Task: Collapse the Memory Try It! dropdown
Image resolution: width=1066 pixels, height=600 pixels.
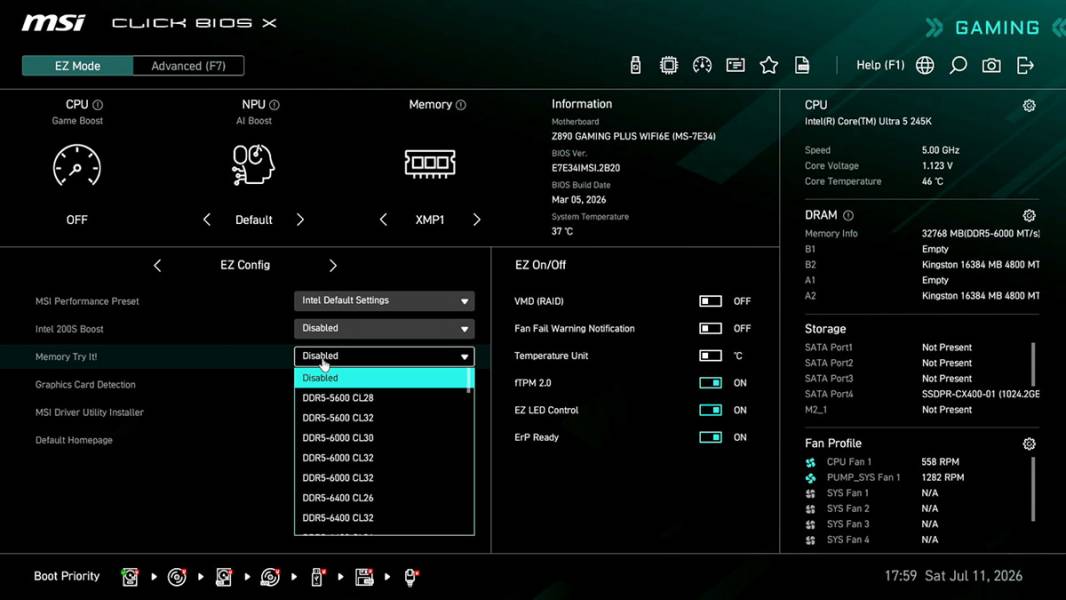Action: click(x=384, y=356)
